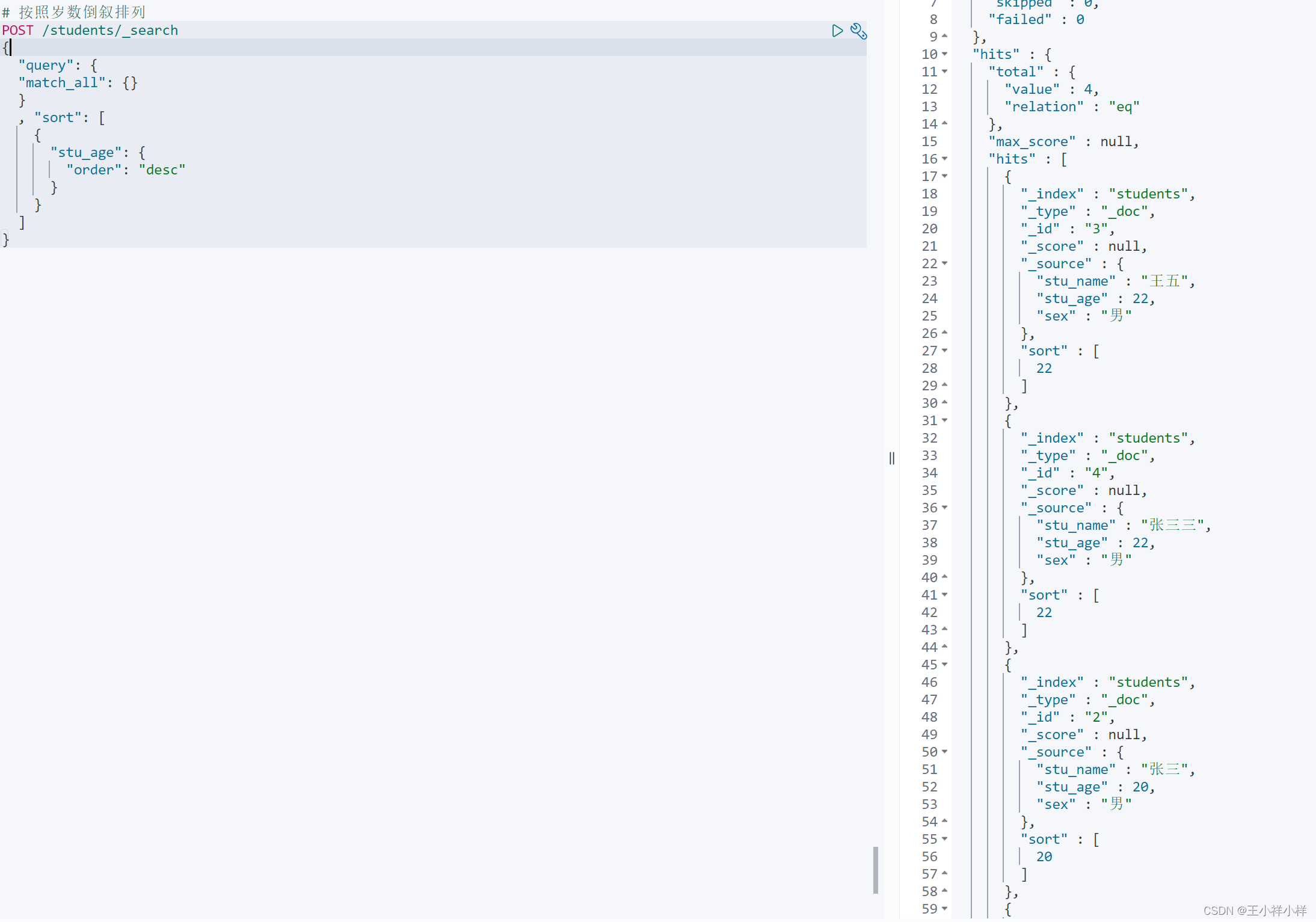Image resolution: width=1316 pixels, height=922 pixels.
Task: Fold the "_source" block at line 22
Action: coord(944,263)
